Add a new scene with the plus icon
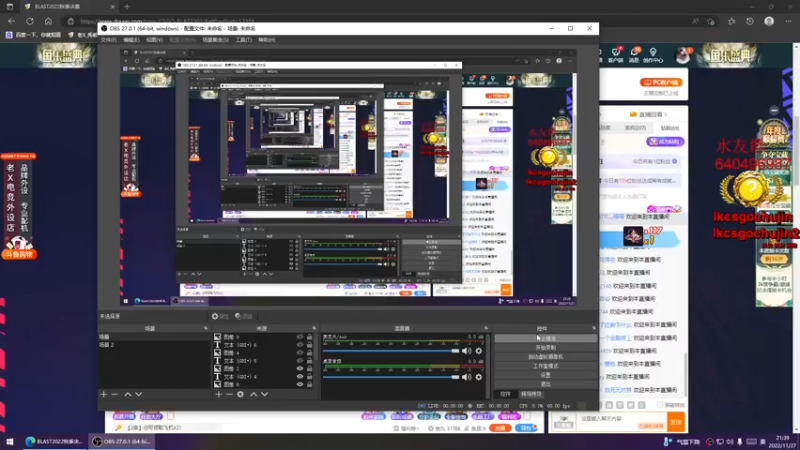Viewport: 800px width, 450px height. [x=104, y=394]
